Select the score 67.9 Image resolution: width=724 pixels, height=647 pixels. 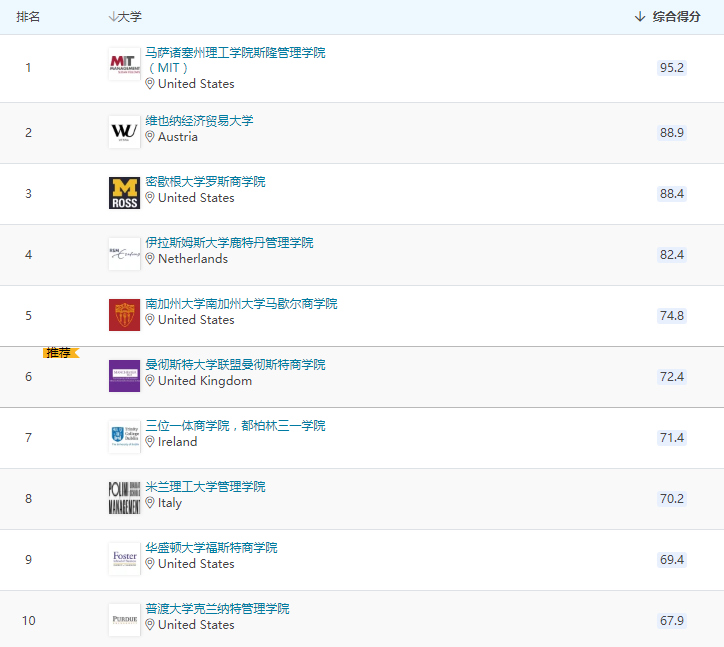[x=672, y=620]
